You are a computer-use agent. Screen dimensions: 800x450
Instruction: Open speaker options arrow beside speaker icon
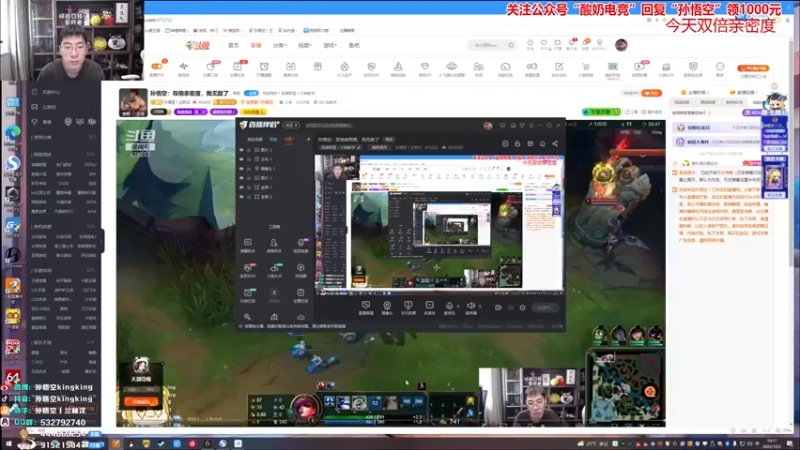click(480, 306)
